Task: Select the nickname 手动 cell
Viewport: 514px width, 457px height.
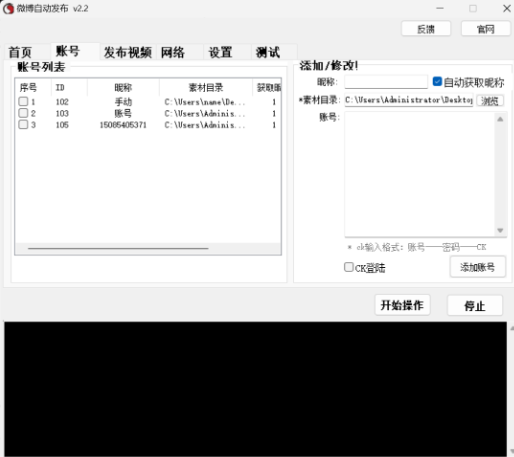Action: point(123,102)
